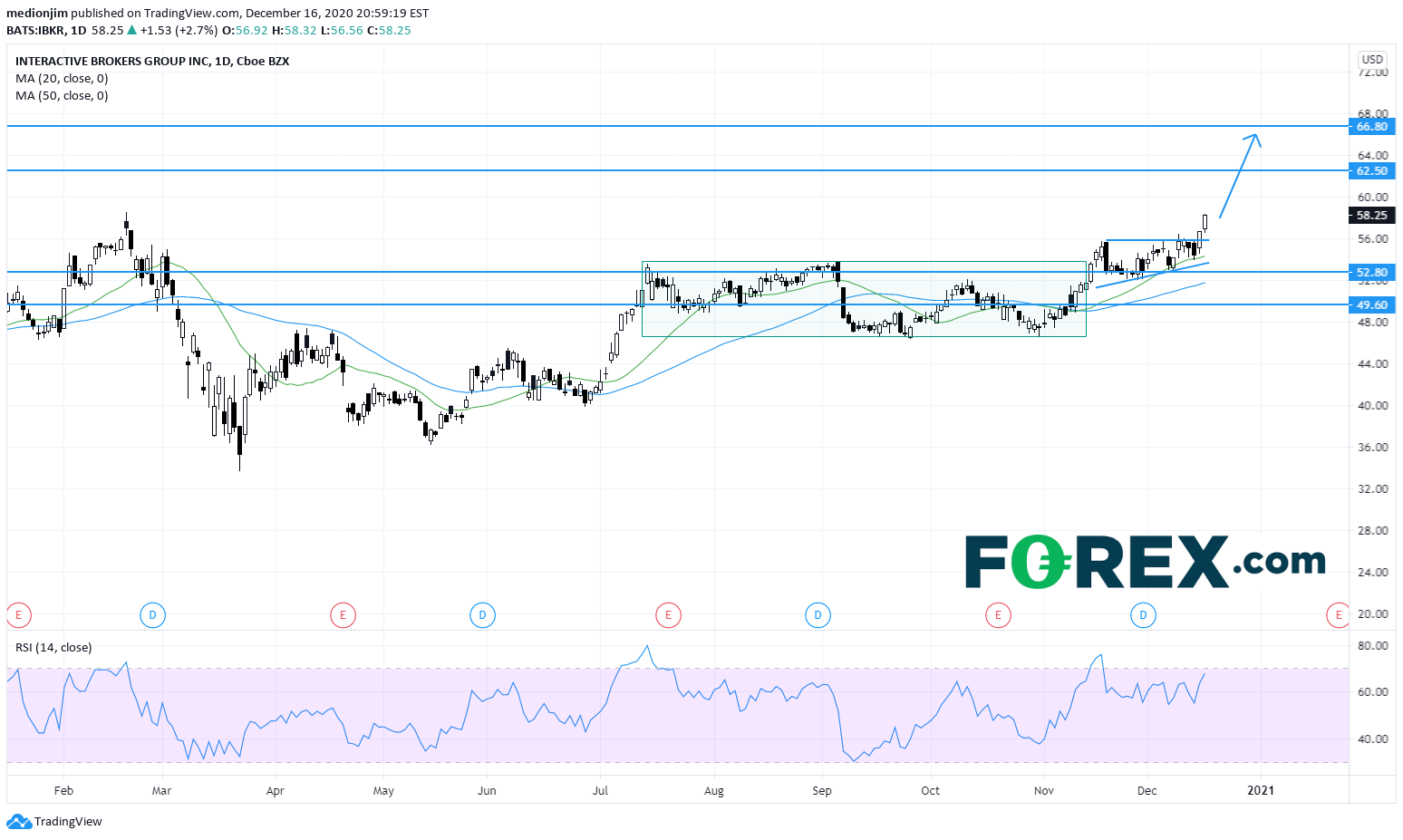Viewport: 1403px width, 840px height.
Task: Open the USD currency selector
Action: [1372, 60]
